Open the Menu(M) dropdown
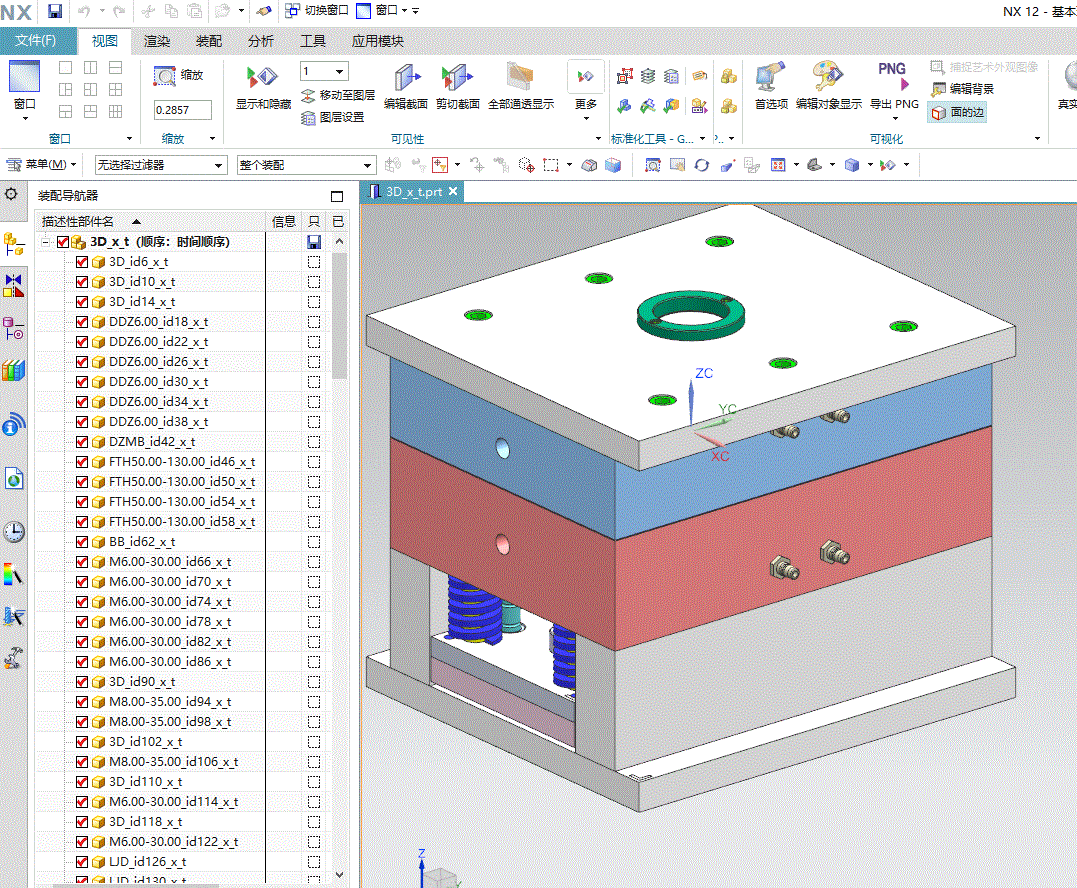1077x888 pixels. pyautogui.click(x=41, y=165)
